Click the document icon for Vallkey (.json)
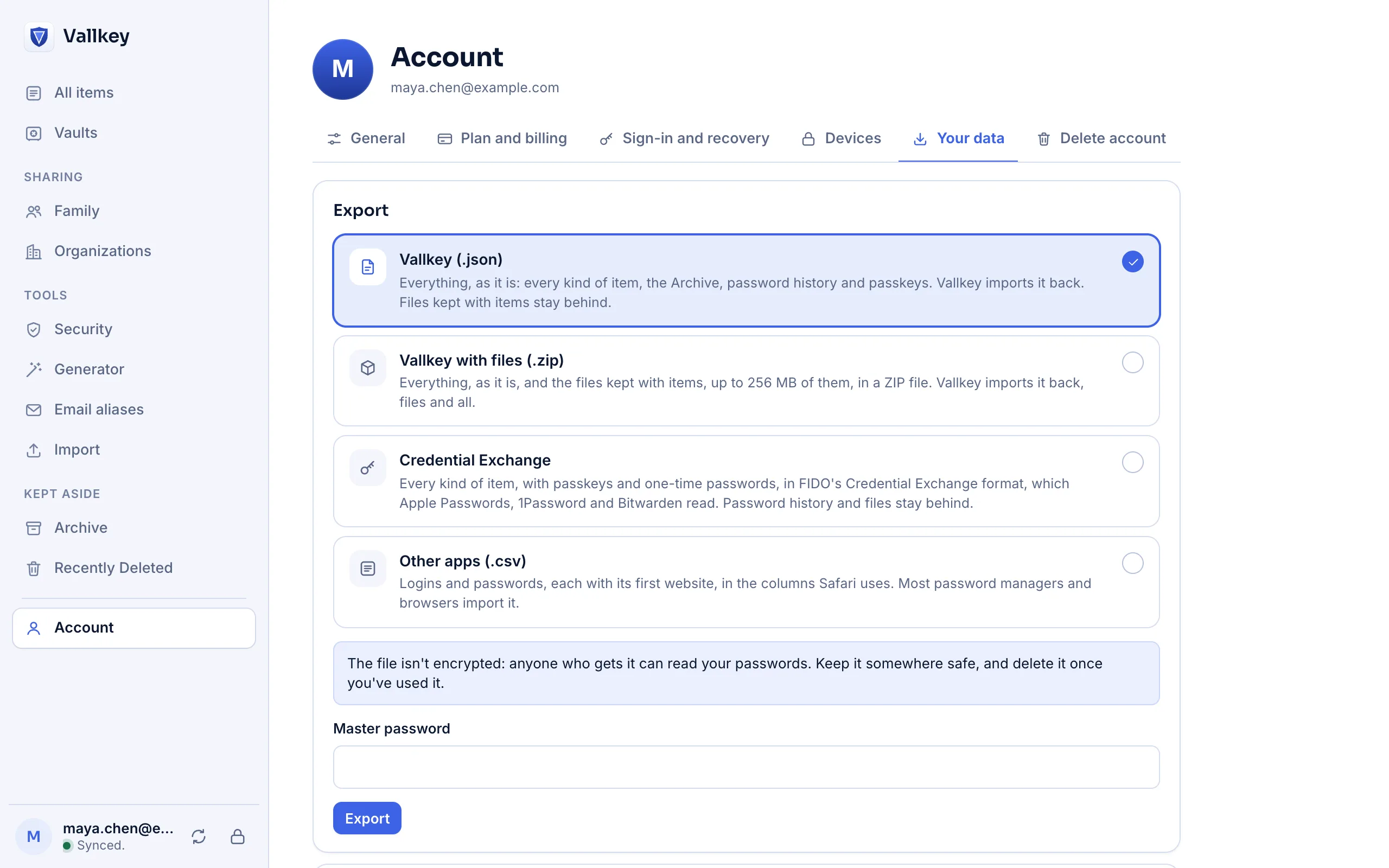 [368, 267]
